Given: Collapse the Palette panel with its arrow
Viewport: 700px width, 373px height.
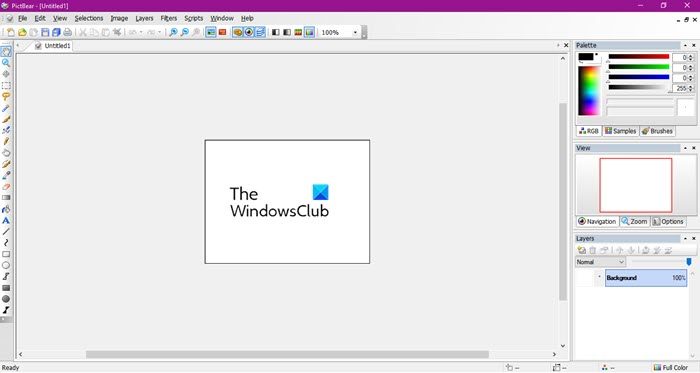Looking at the screenshot, I should point(685,46).
